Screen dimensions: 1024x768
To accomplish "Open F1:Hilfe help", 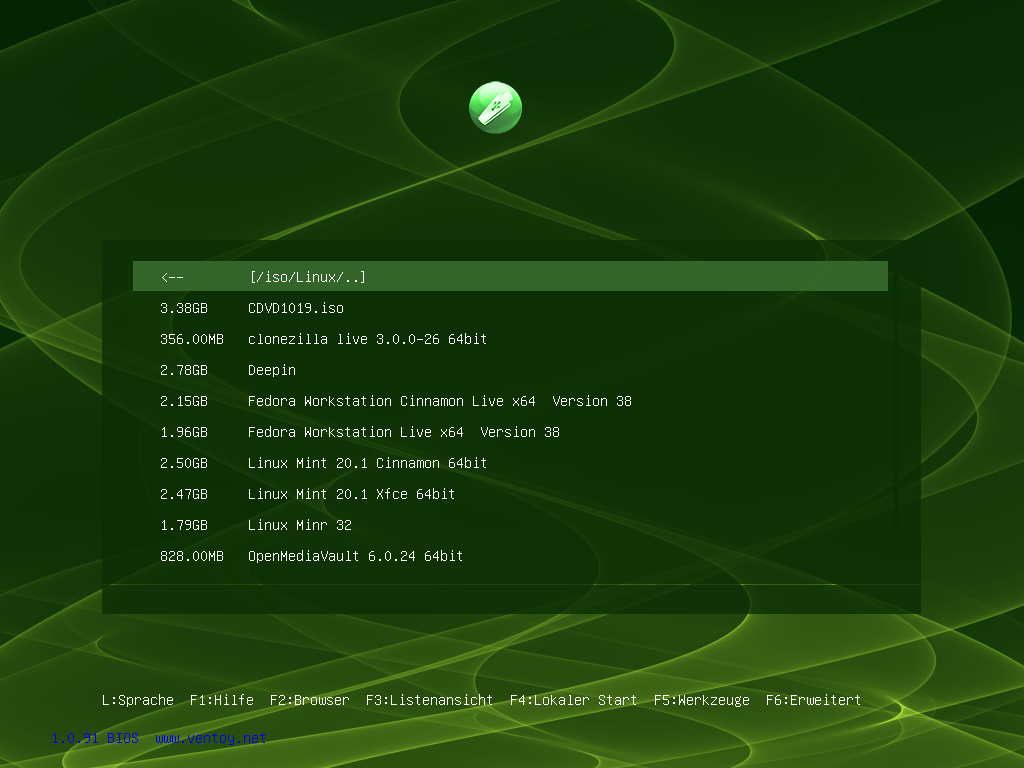I will [x=221, y=700].
